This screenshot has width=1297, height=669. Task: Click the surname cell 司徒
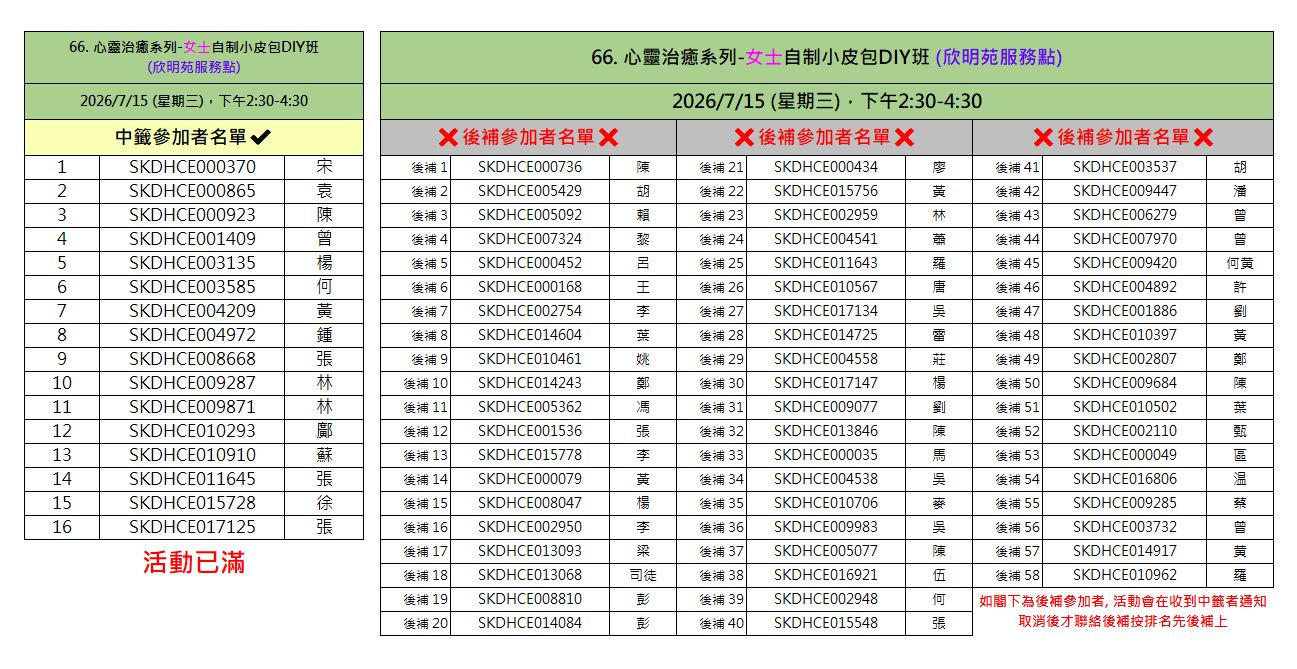643,575
